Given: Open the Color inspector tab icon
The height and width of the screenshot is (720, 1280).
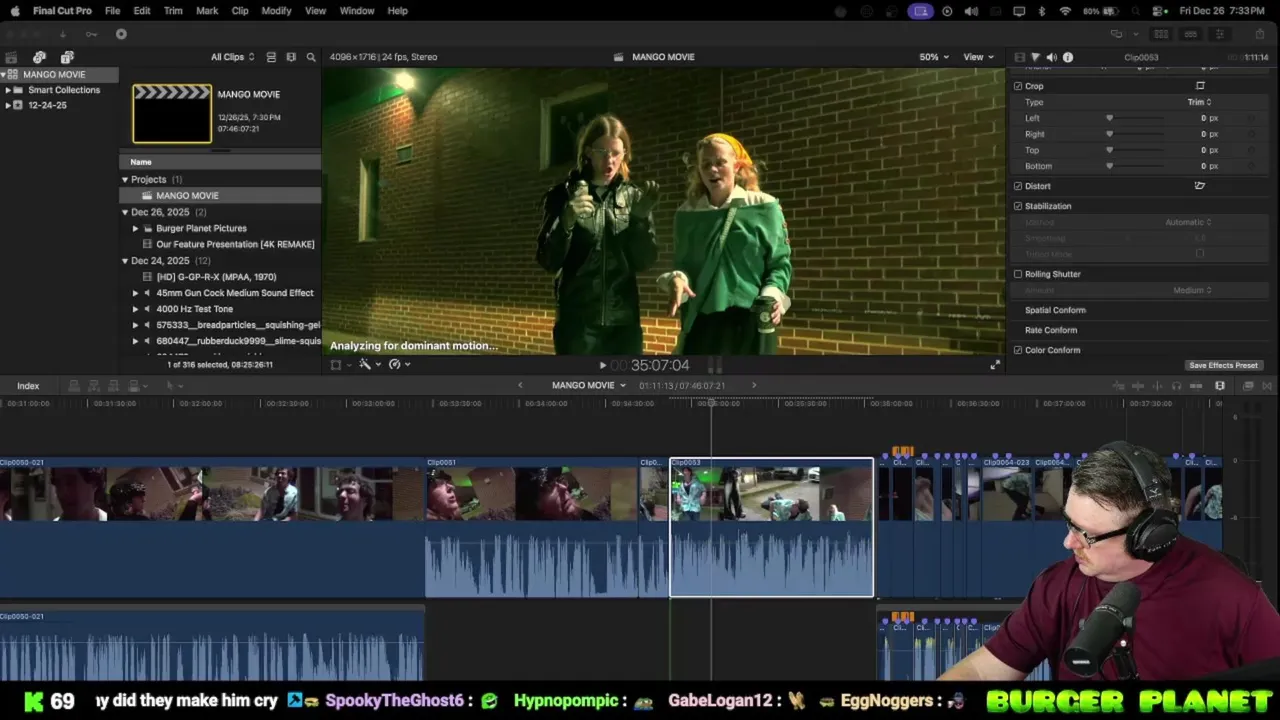Looking at the screenshot, I should [x=1035, y=57].
